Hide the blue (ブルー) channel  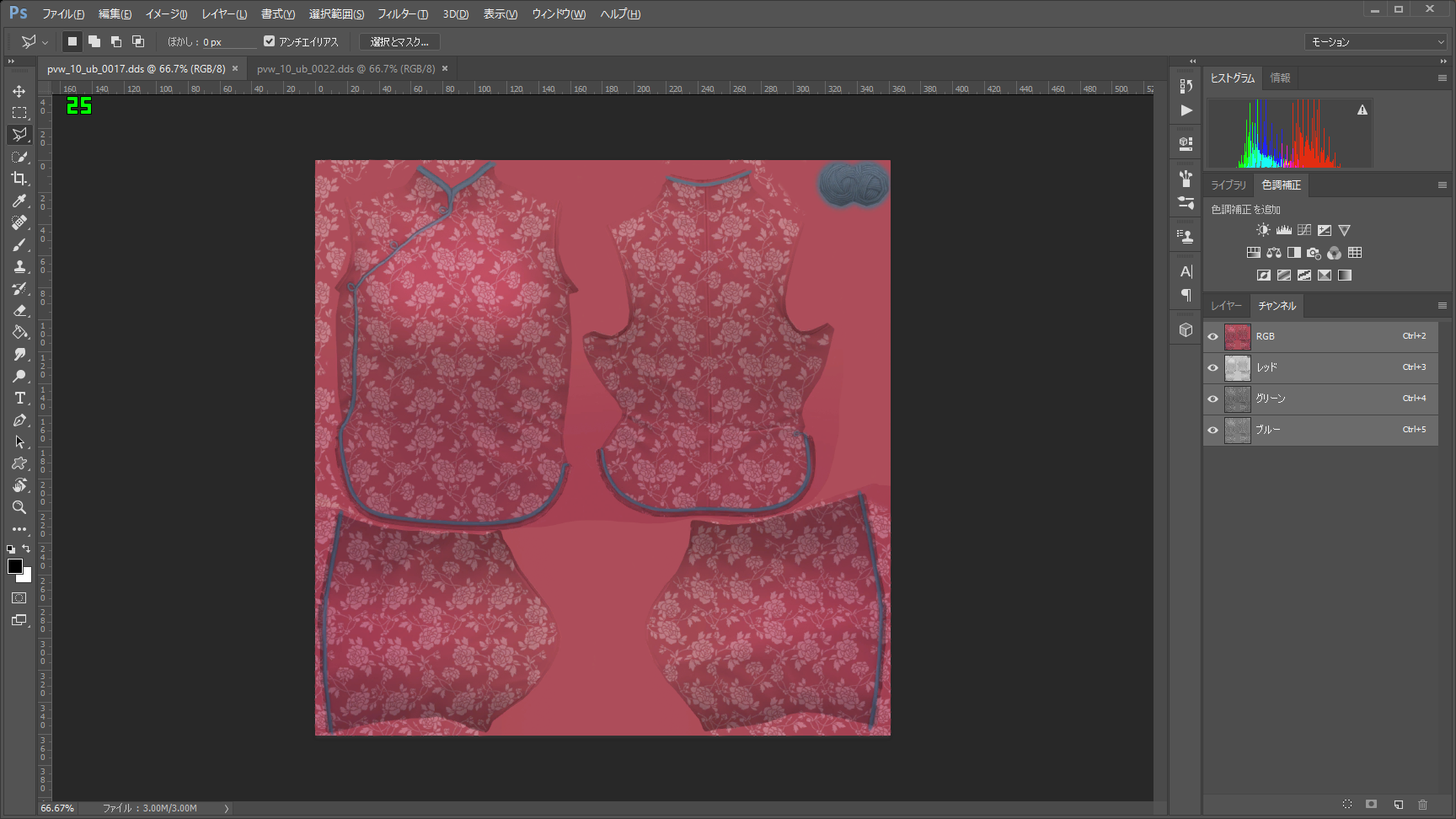pos(1212,430)
